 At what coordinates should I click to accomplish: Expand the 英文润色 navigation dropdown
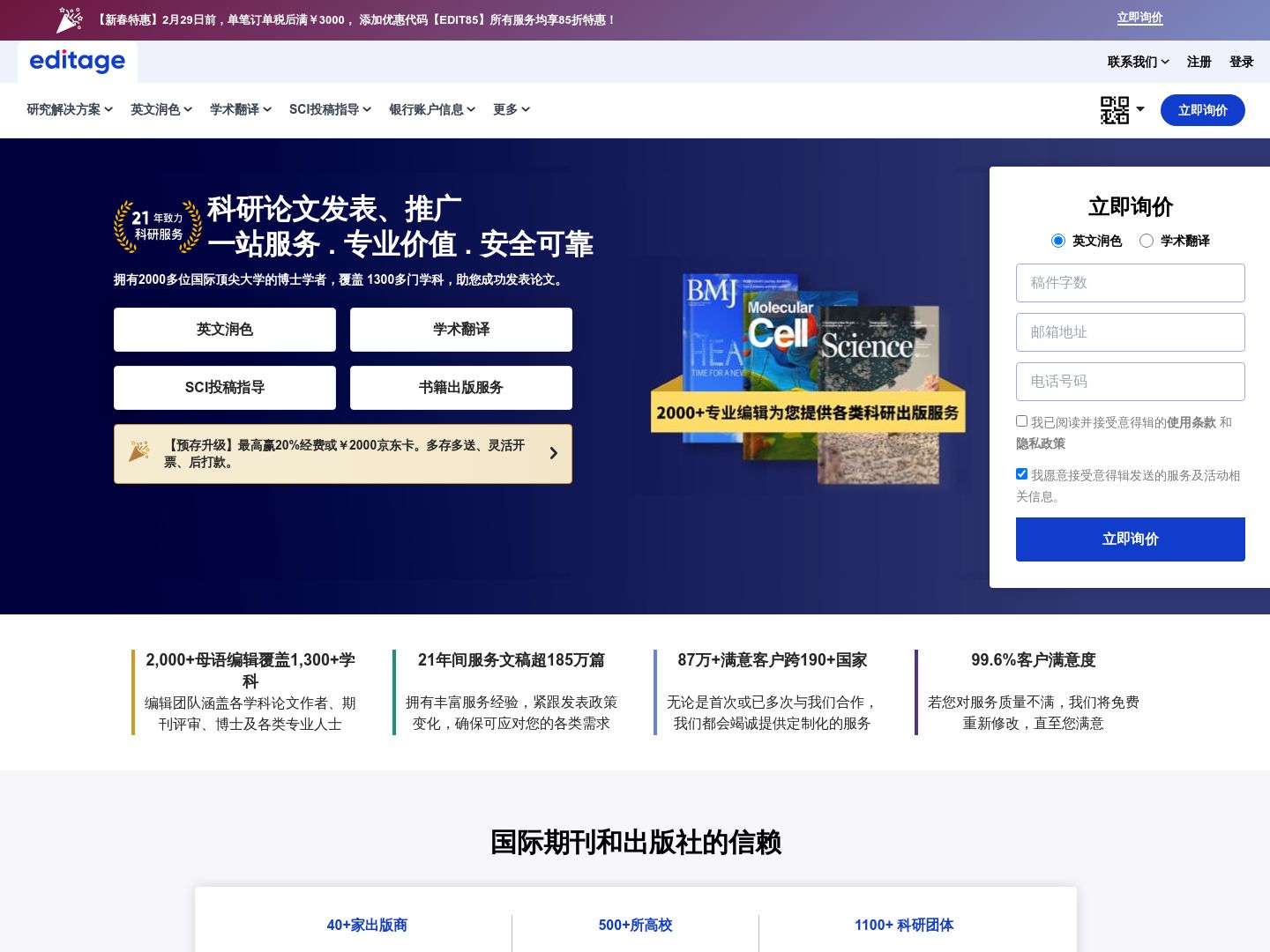click(161, 109)
